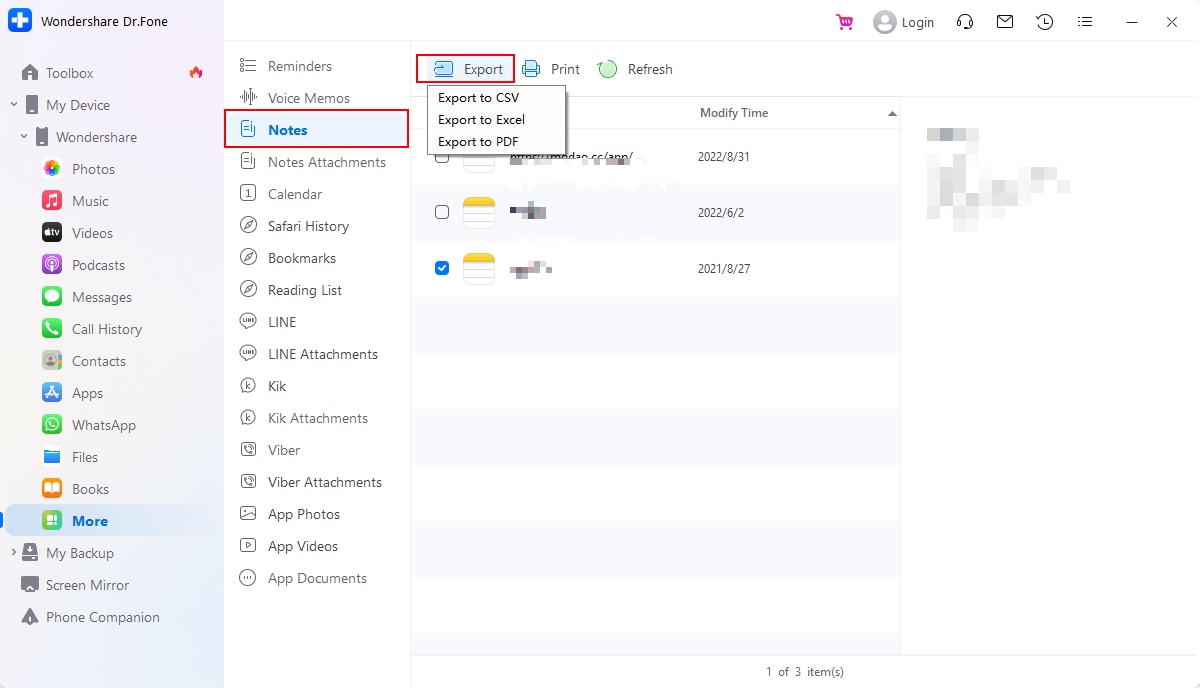Open the Books icon
Viewport: 1200px width, 688px height.
(52, 489)
